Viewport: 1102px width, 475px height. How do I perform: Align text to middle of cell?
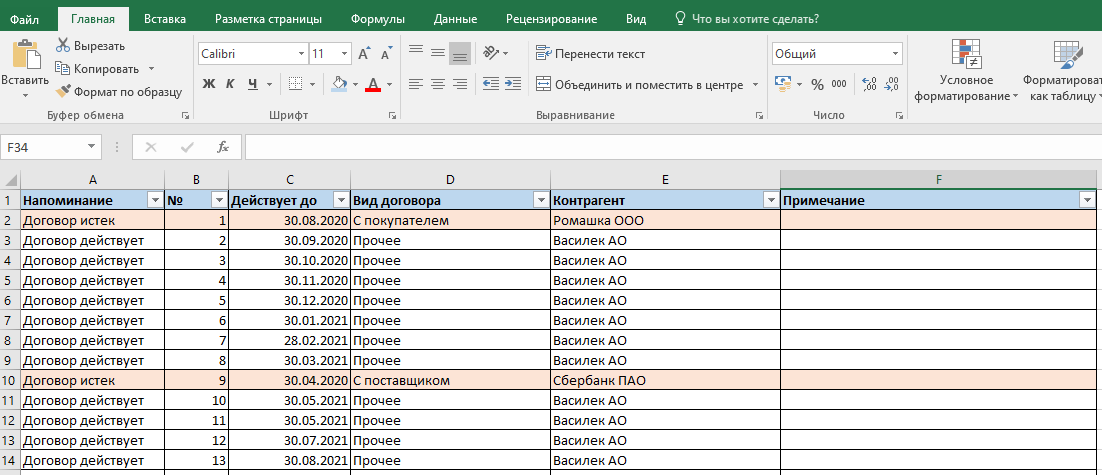coord(438,53)
